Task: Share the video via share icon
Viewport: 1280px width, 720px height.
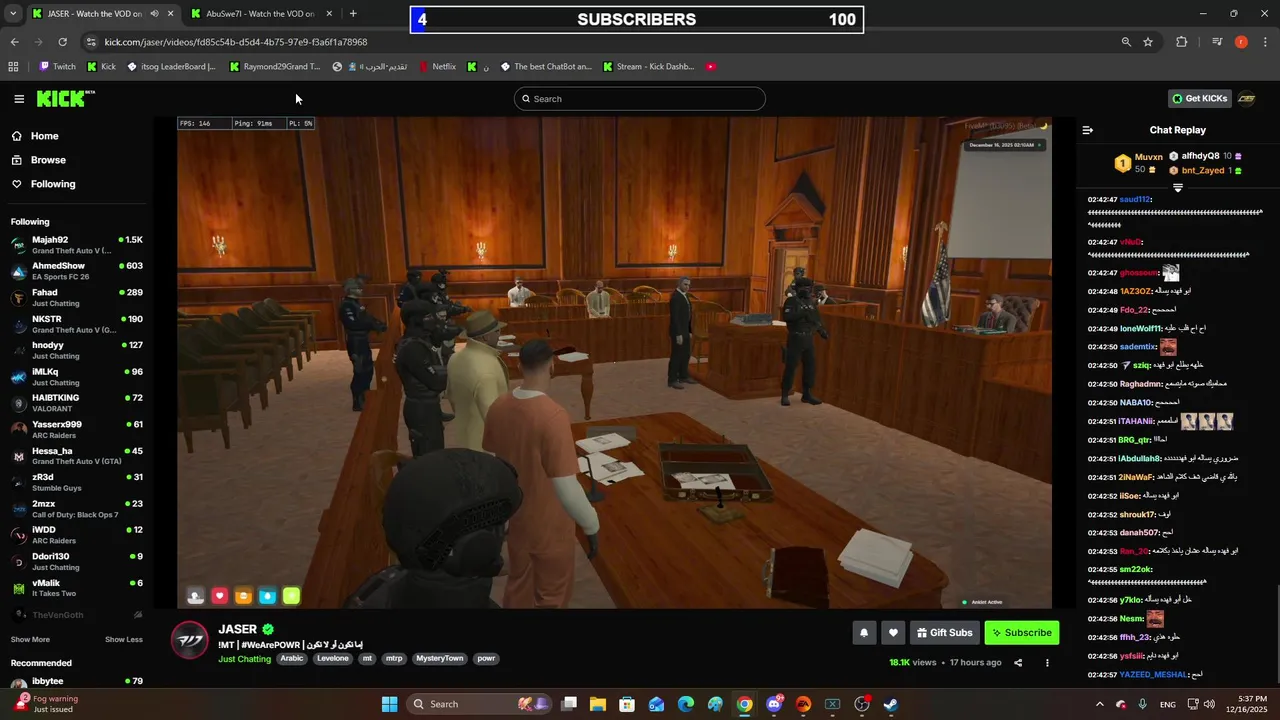Action: [1018, 663]
